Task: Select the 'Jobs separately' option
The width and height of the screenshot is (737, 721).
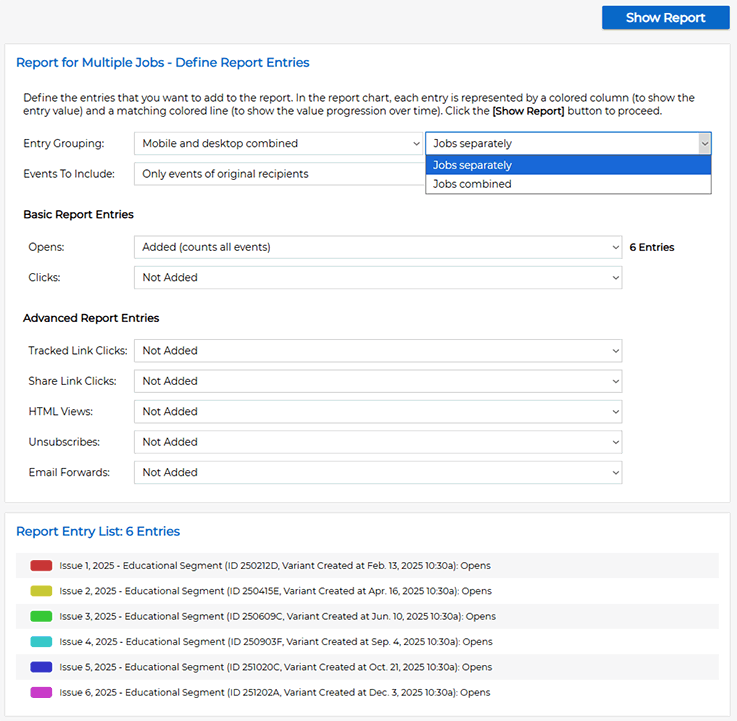Action: [568, 165]
